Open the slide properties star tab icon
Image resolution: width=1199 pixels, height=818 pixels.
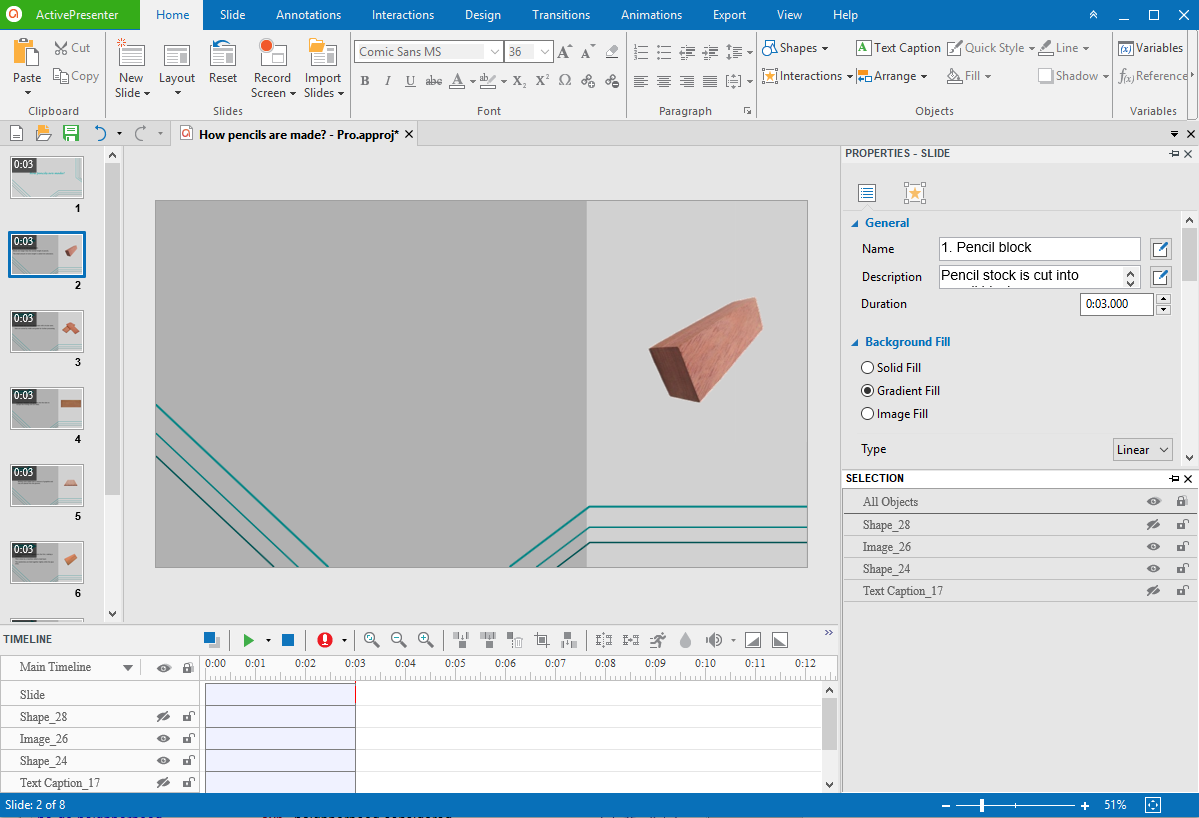coord(915,193)
